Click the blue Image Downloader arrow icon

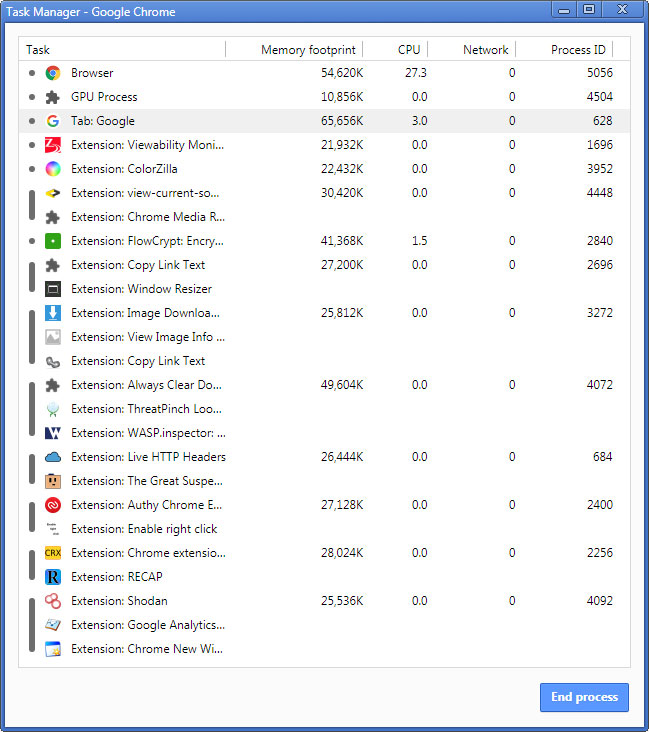point(53,313)
